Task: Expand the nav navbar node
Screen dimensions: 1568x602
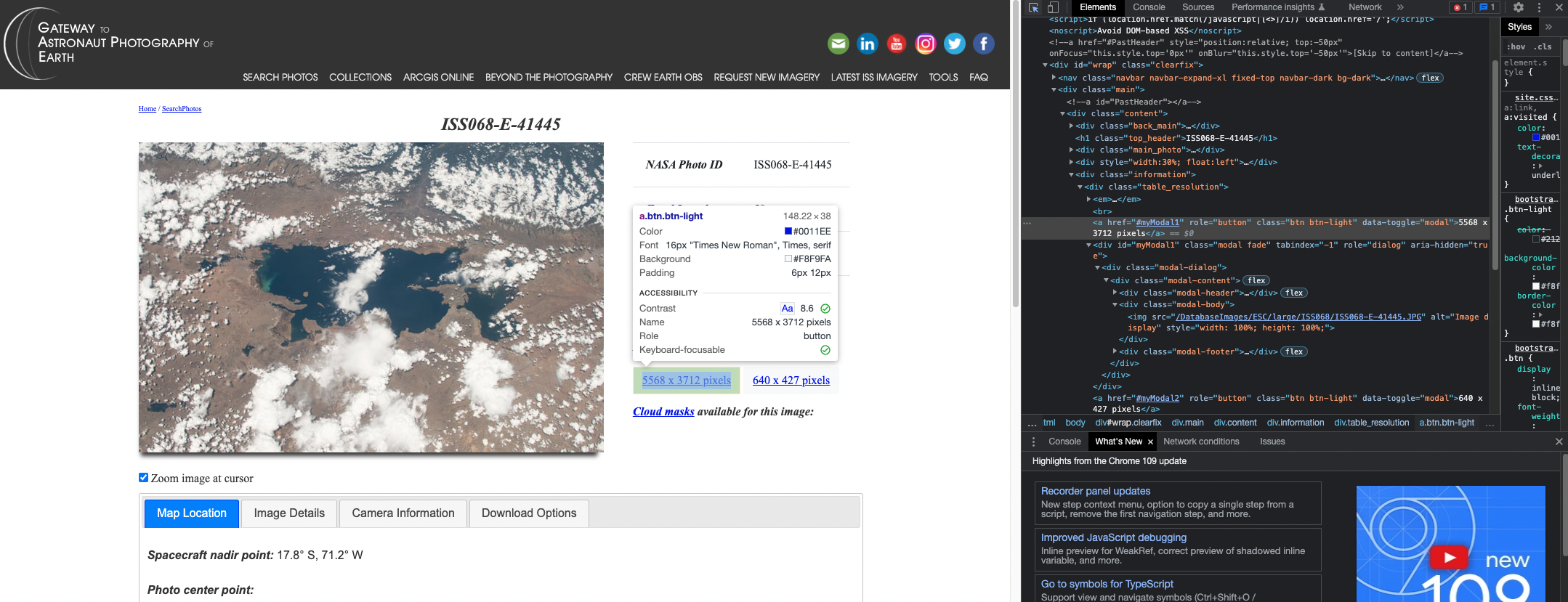Action: (1054, 78)
